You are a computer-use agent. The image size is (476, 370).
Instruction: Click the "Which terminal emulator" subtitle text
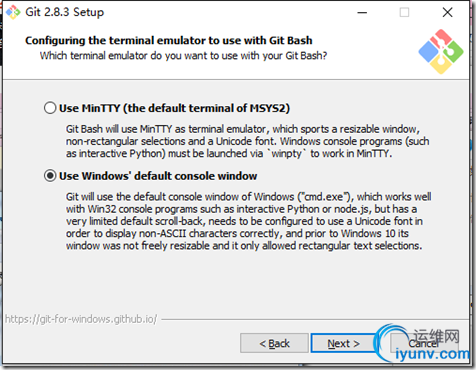pyautogui.click(x=183, y=55)
